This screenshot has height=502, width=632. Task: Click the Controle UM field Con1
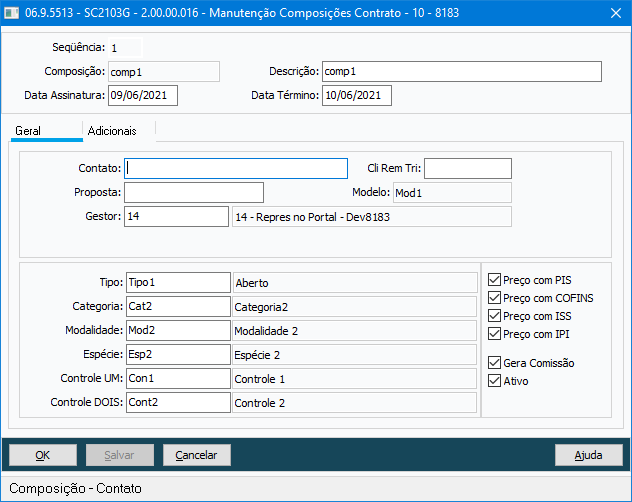coord(178,379)
